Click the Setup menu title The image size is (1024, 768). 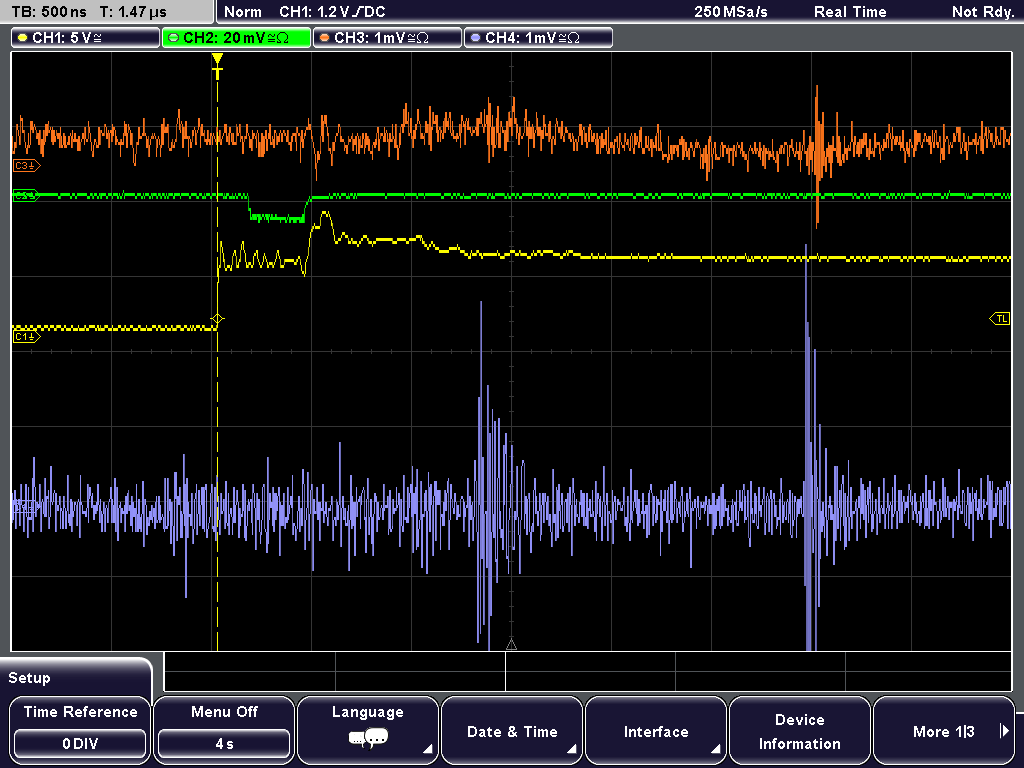coord(29,678)
